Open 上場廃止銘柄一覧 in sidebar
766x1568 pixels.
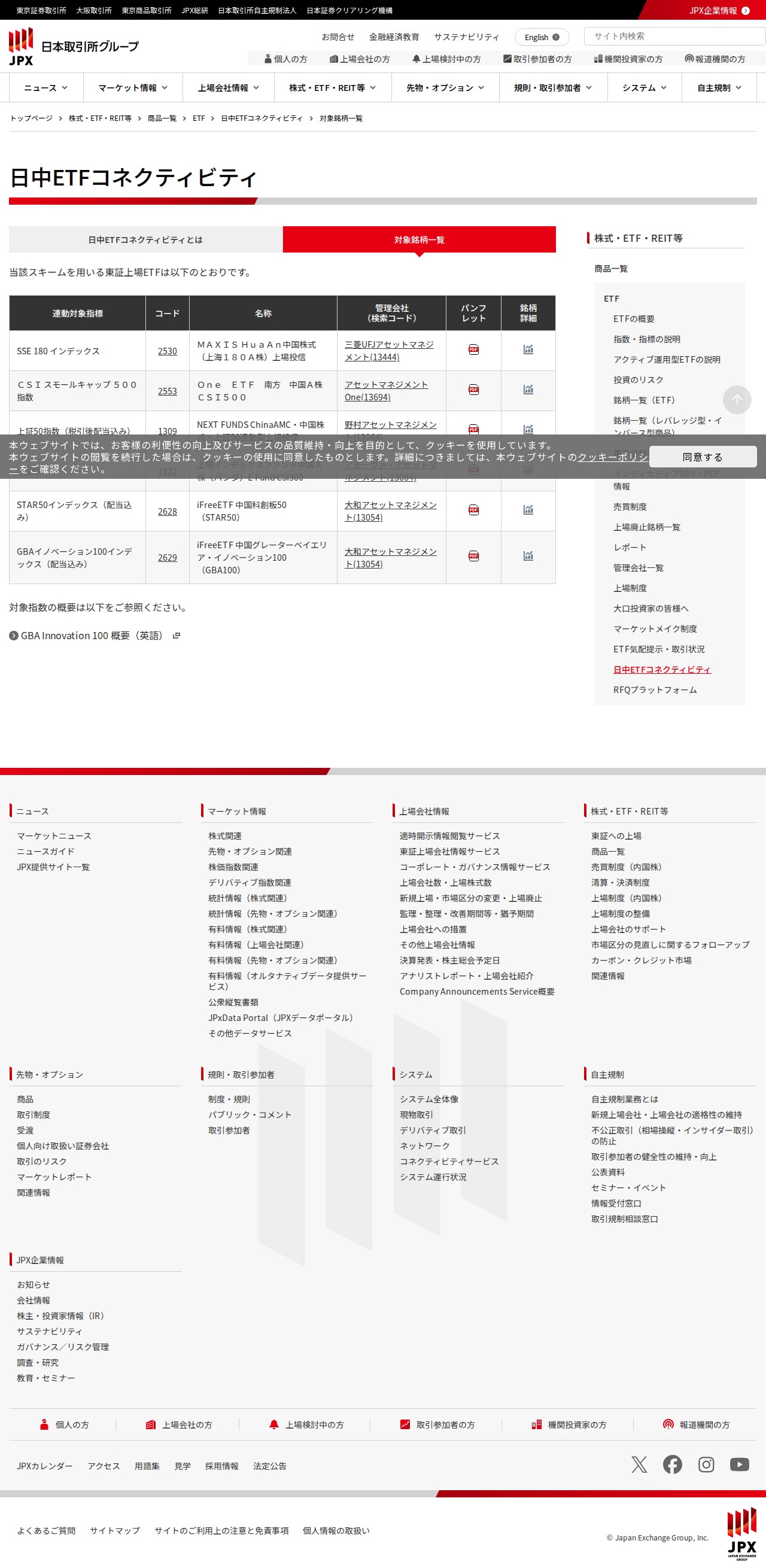pos(647,527)
